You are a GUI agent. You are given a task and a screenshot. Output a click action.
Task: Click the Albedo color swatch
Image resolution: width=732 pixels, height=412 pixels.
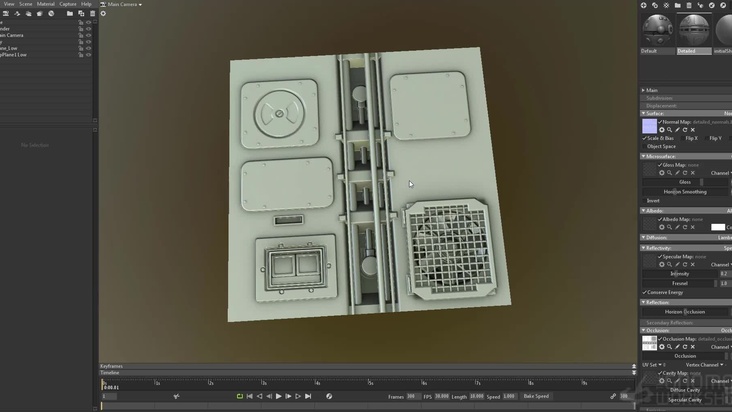click(718, 227)
